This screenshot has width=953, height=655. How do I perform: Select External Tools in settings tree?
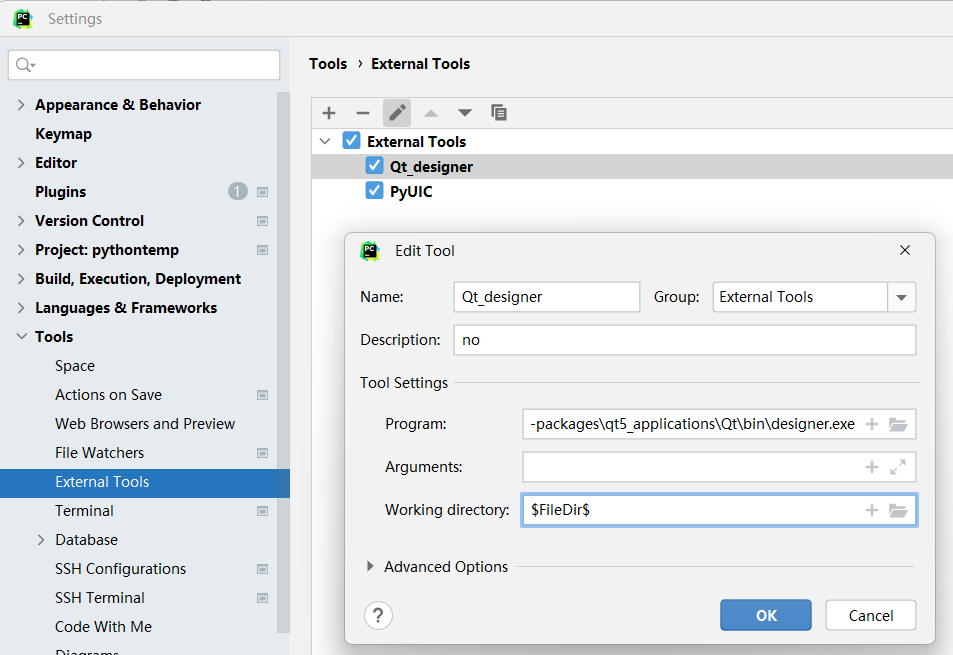coord(145,482)
